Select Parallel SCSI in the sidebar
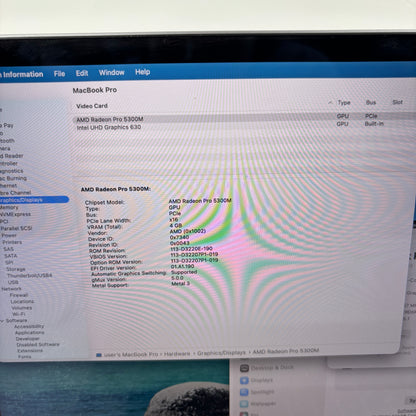416x416 pixels. 16,228
